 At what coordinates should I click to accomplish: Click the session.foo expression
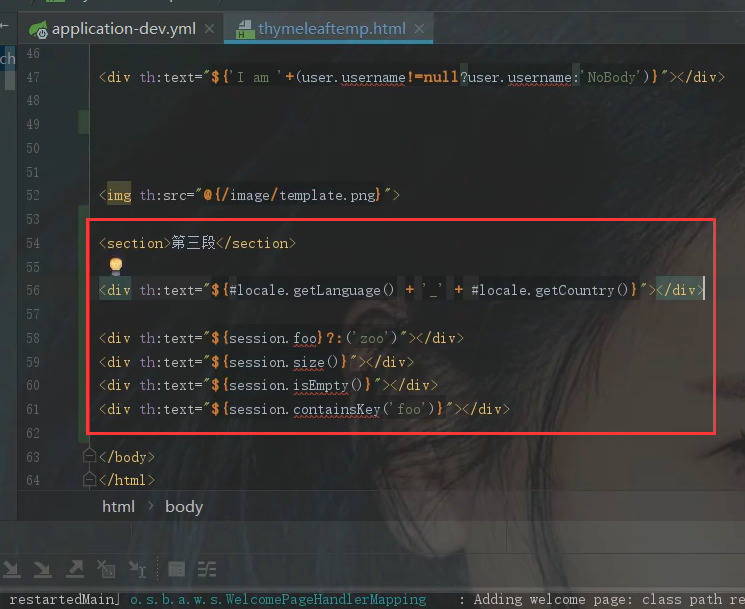coord(273,338)
